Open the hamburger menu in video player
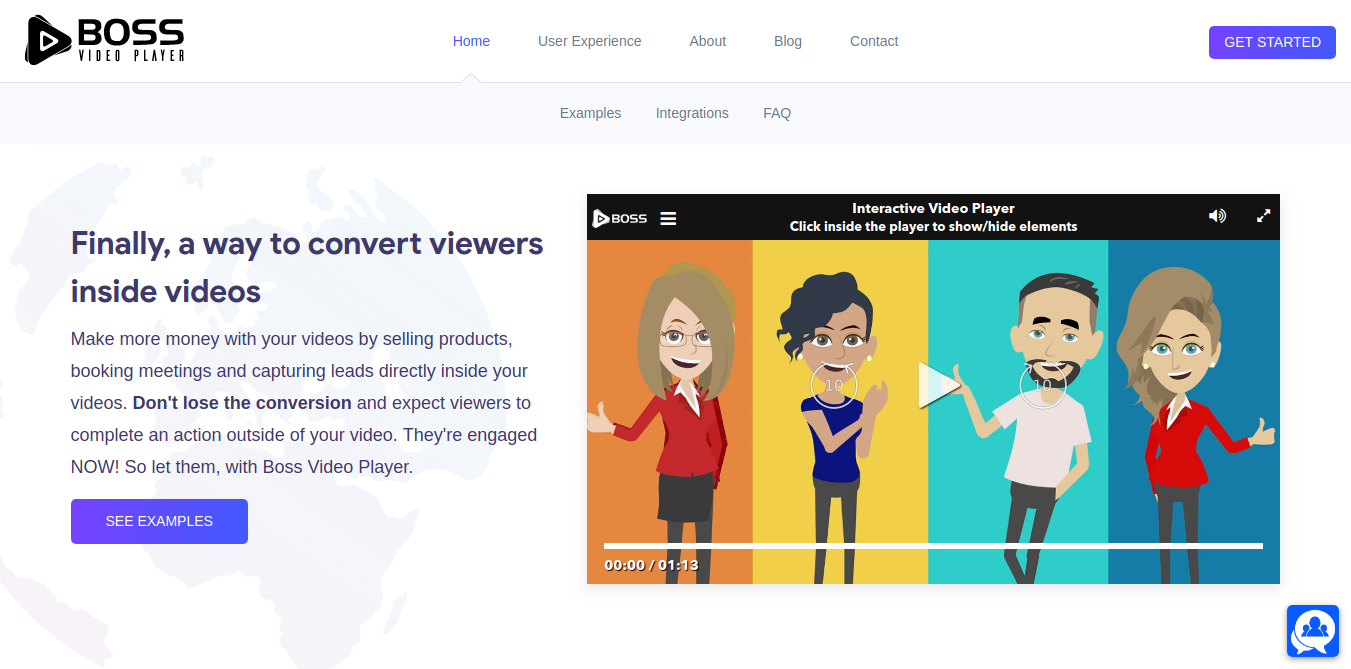This screenshot has width=1351, height=669. pyautogui.click(x=668, y=218)
